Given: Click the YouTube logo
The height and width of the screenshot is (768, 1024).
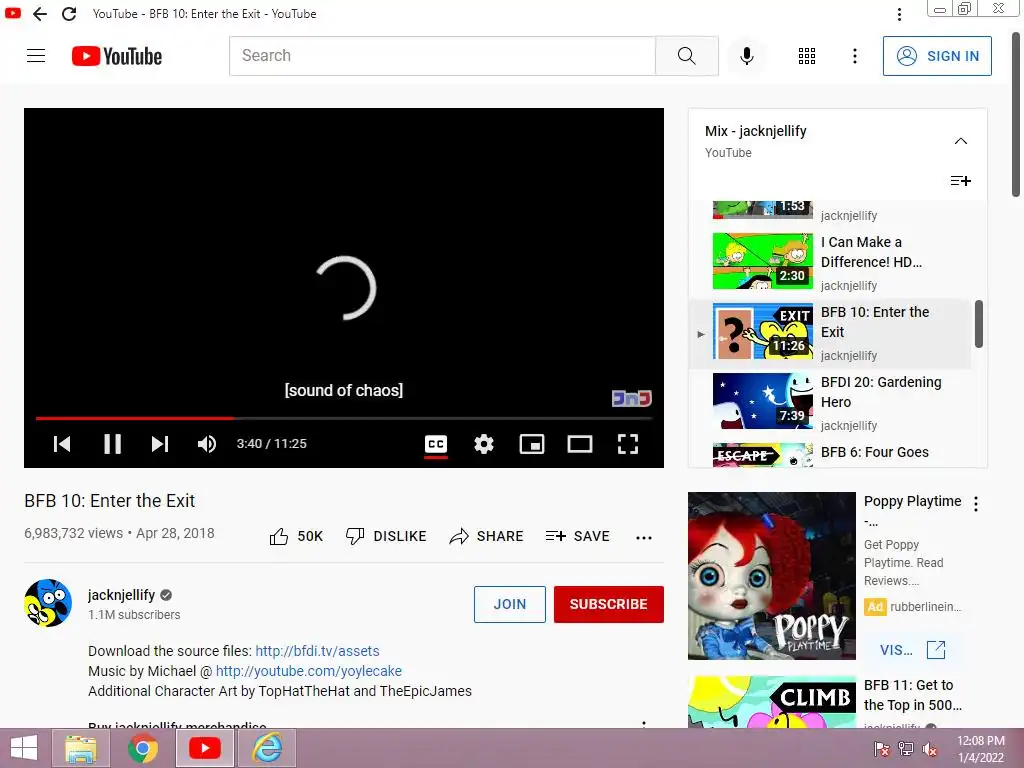Looking at the screenshot, I should [117, 56].
